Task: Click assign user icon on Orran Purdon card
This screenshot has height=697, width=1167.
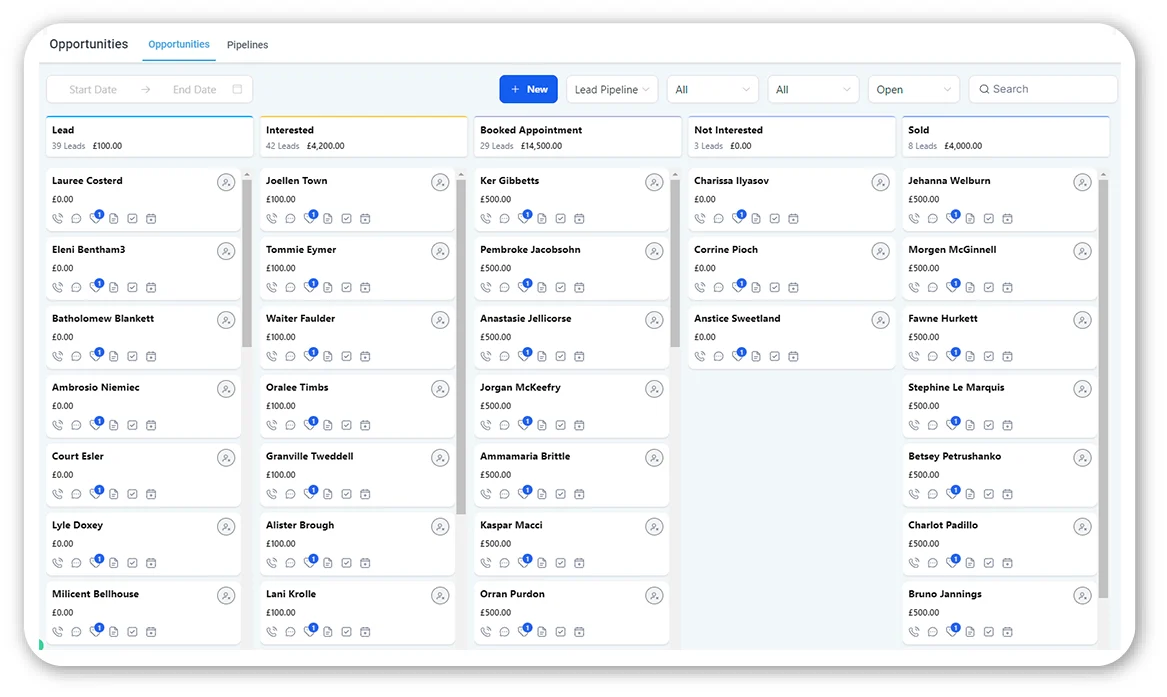Action: (654, 596)
